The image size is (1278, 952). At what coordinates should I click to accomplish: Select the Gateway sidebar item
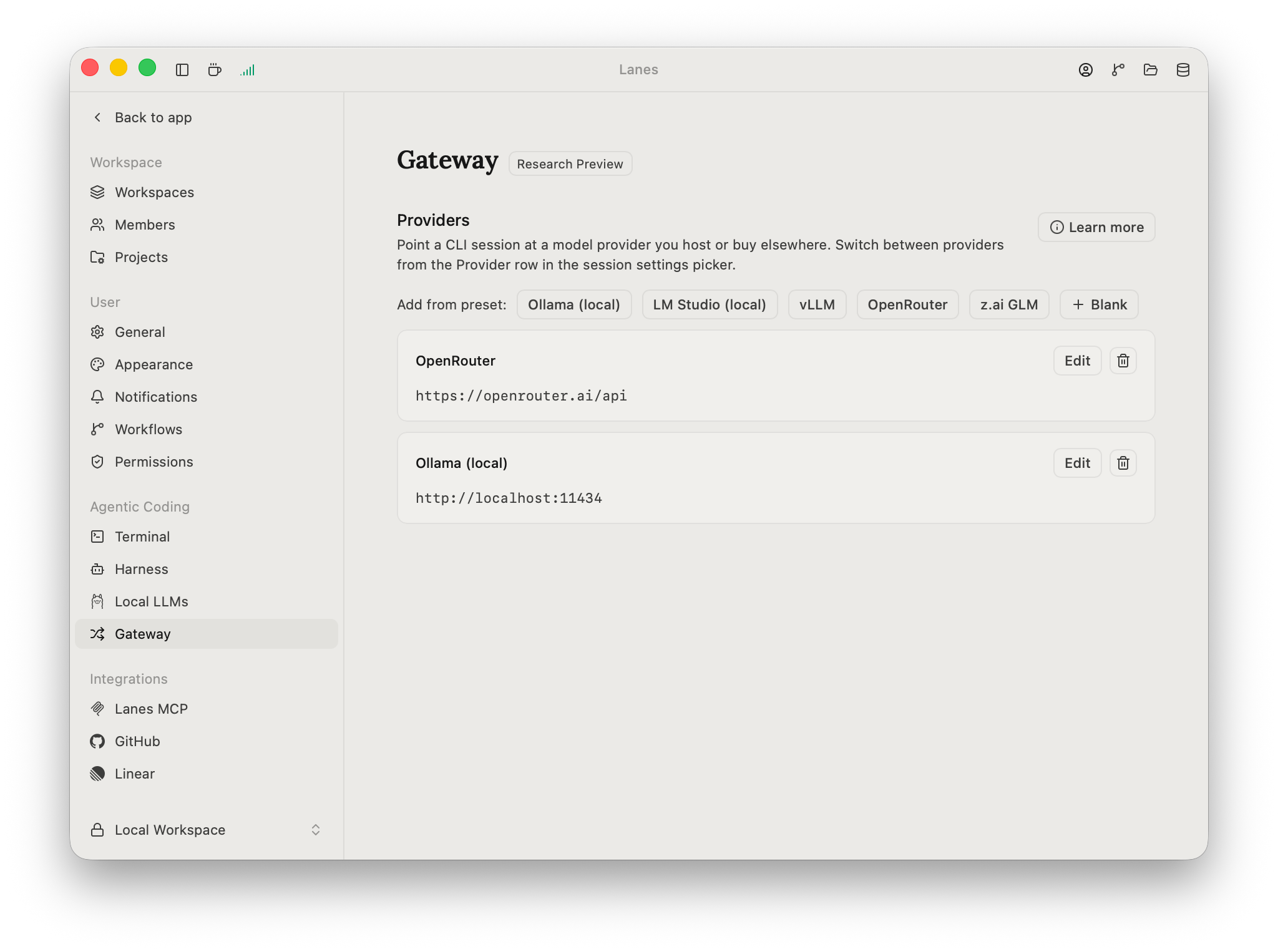click(x=207, y=634)
